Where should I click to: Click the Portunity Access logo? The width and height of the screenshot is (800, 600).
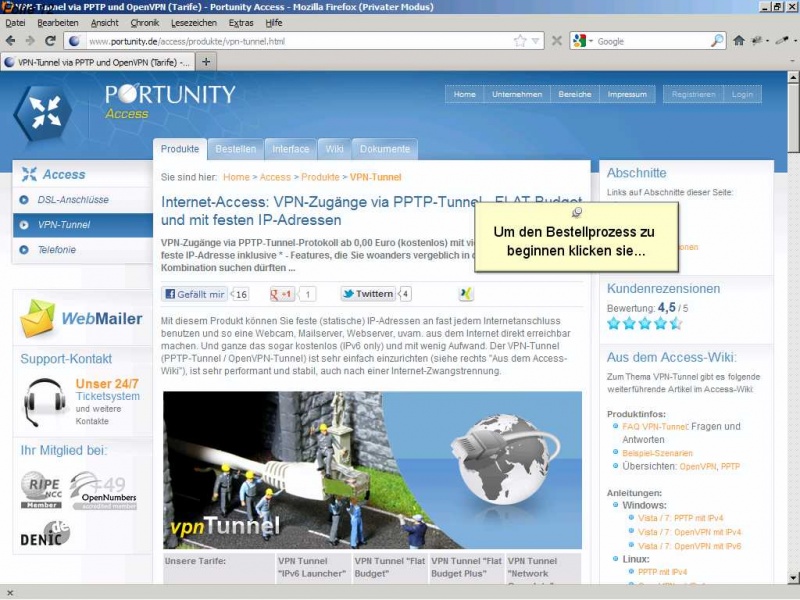click(x=125, y=104)
